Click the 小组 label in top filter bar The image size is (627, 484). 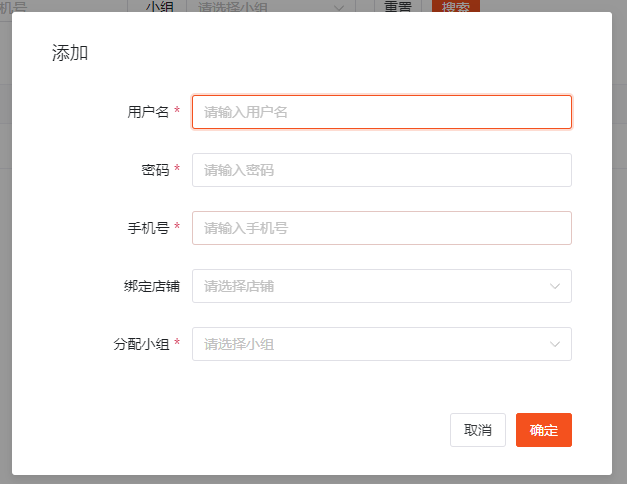pyautogui.click(x=158, y=6)
